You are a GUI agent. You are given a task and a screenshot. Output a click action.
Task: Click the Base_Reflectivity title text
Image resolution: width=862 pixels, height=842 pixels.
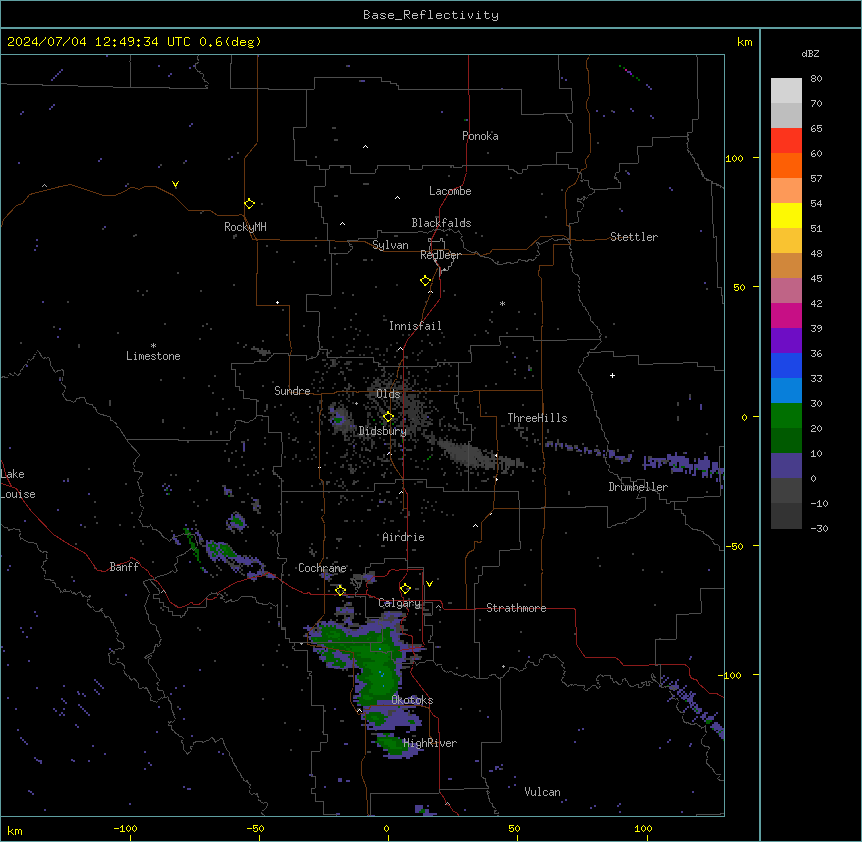[x=431, y=15]
